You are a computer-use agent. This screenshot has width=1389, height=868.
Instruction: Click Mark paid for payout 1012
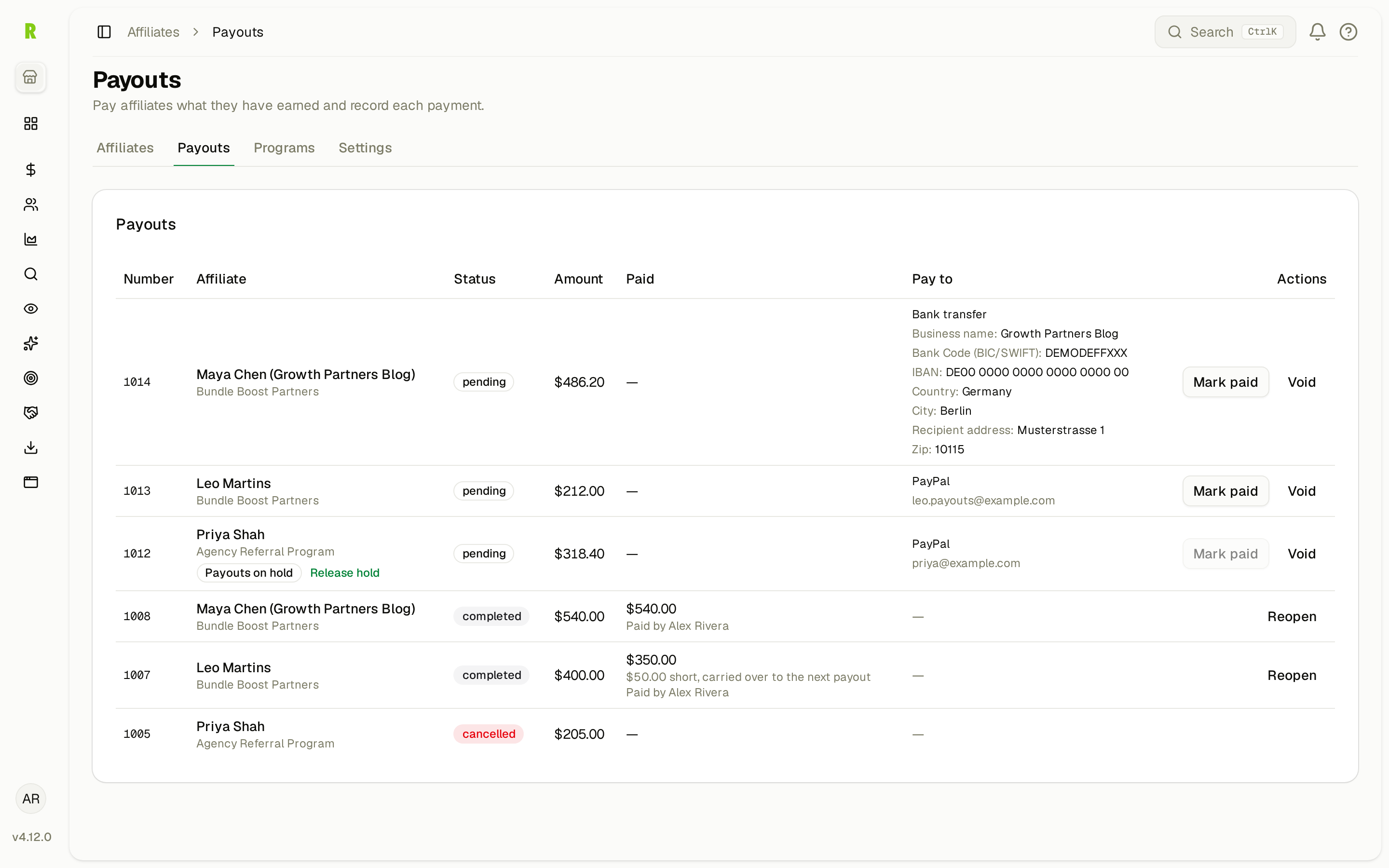pyautogui.click(x=1226, y=554)
